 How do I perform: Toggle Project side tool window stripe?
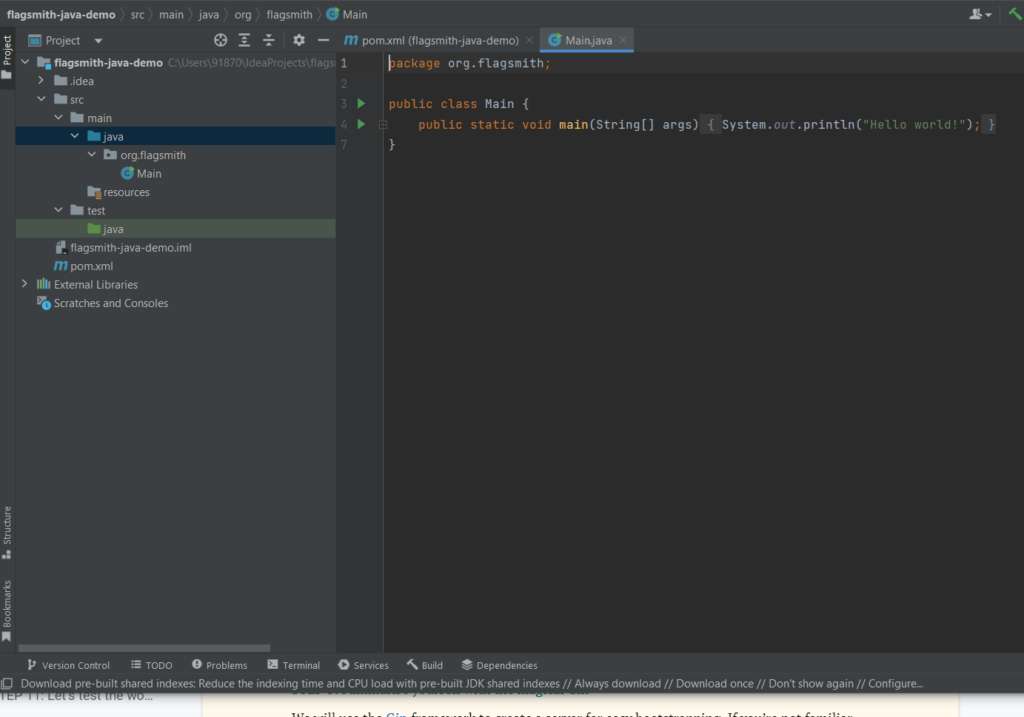[7, 57]
